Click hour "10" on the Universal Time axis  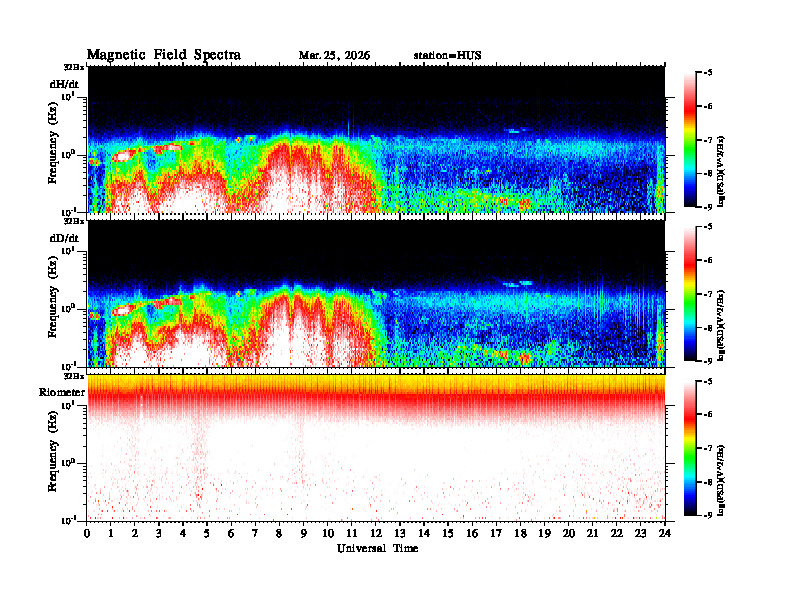pos(328,533)
